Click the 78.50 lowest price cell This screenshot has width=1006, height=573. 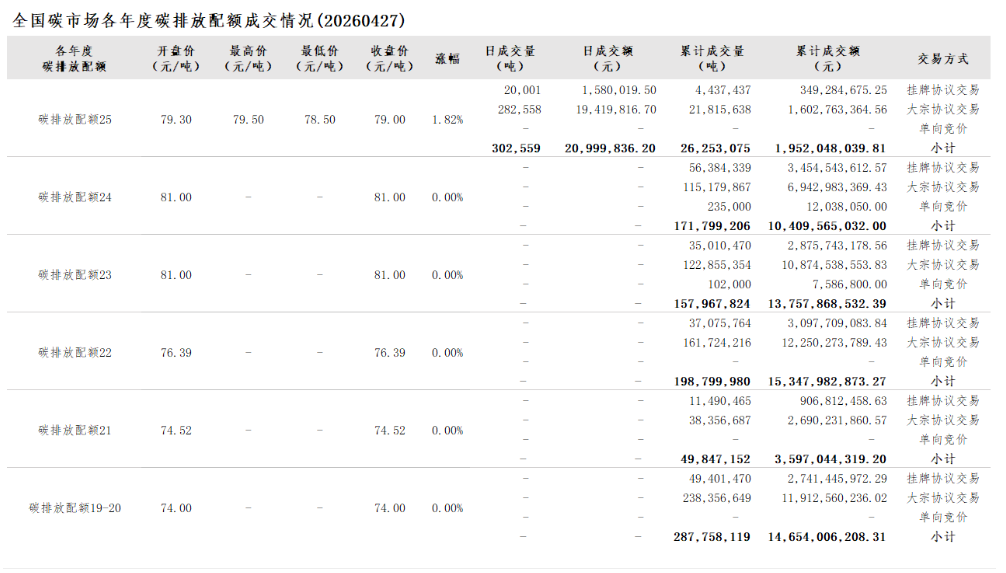point(320,120)
